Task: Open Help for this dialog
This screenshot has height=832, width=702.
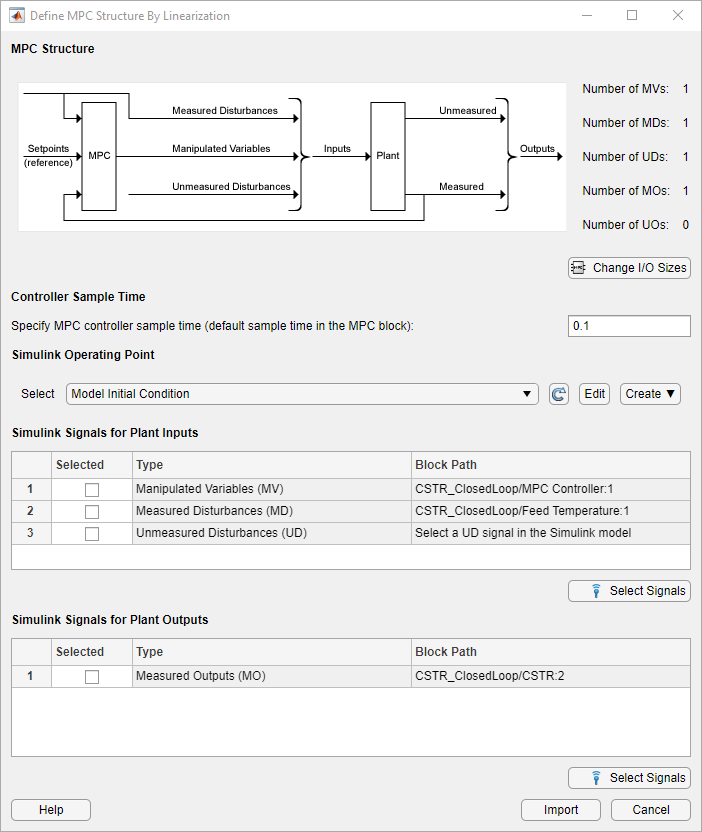Action: pyautogui.click(x=51, y=810)
